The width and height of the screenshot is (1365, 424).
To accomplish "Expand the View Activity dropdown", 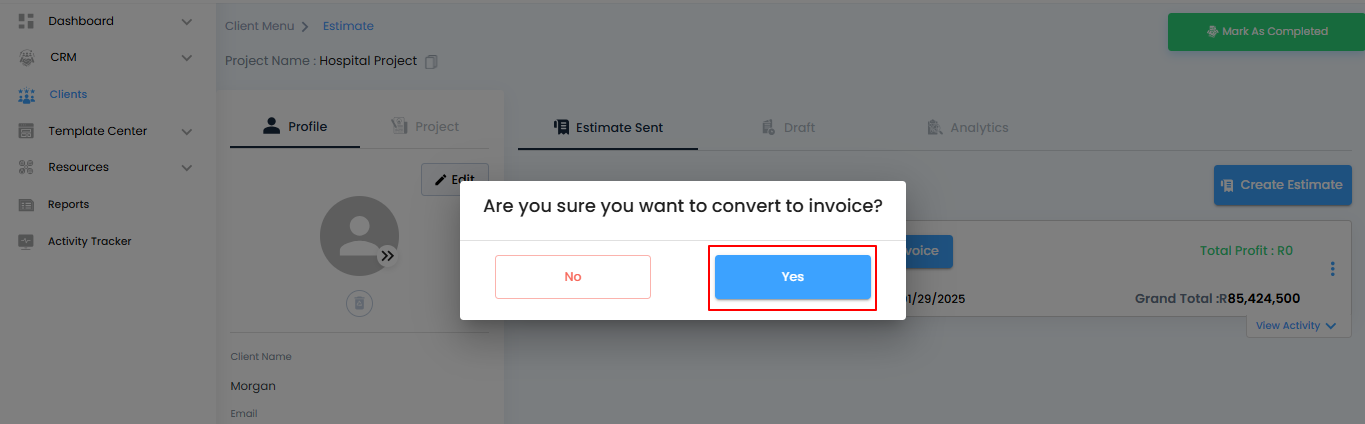I will pyautogui.click(x=1296, y=326).
